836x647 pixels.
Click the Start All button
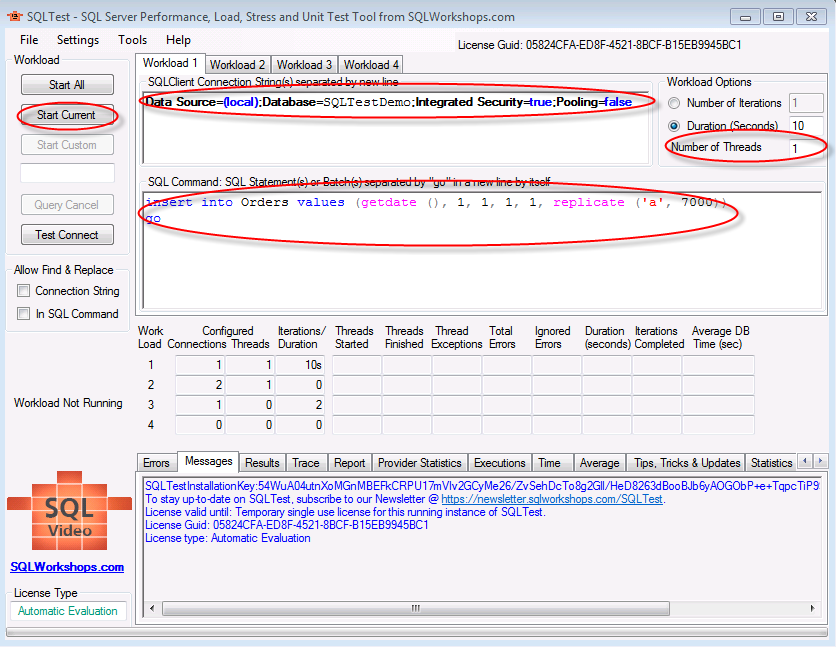click(x=67, y=85)
